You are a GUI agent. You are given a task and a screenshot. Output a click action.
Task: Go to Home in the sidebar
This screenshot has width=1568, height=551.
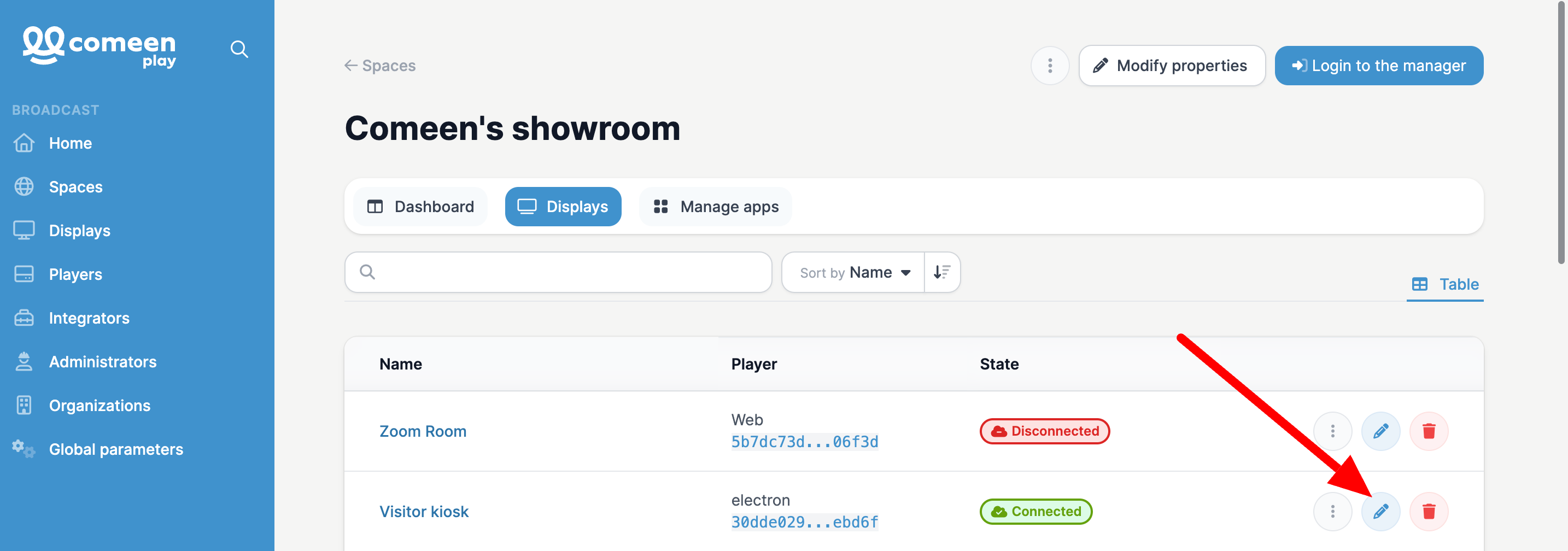(x=70, y=143)
